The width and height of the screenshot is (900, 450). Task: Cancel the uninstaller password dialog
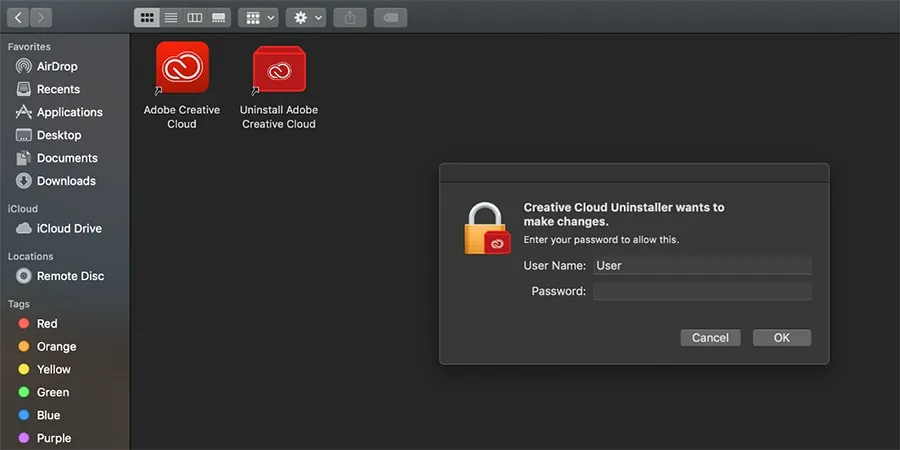click(711, 338)
